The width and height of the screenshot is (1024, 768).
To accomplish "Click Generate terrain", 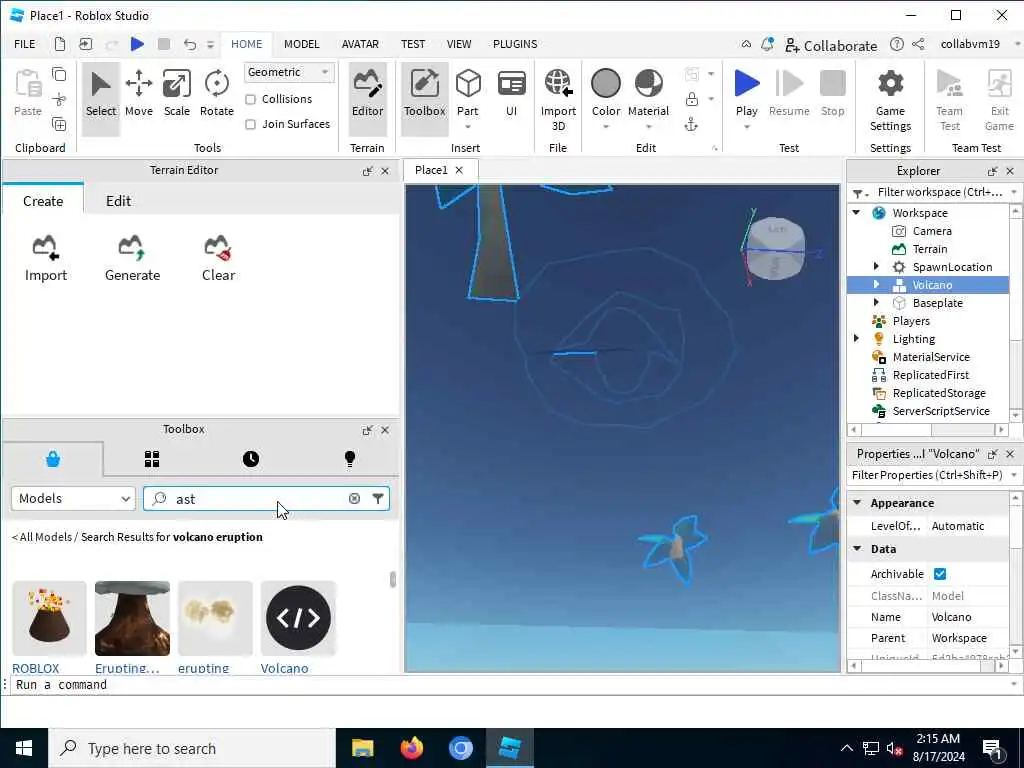I will point(132,259).
